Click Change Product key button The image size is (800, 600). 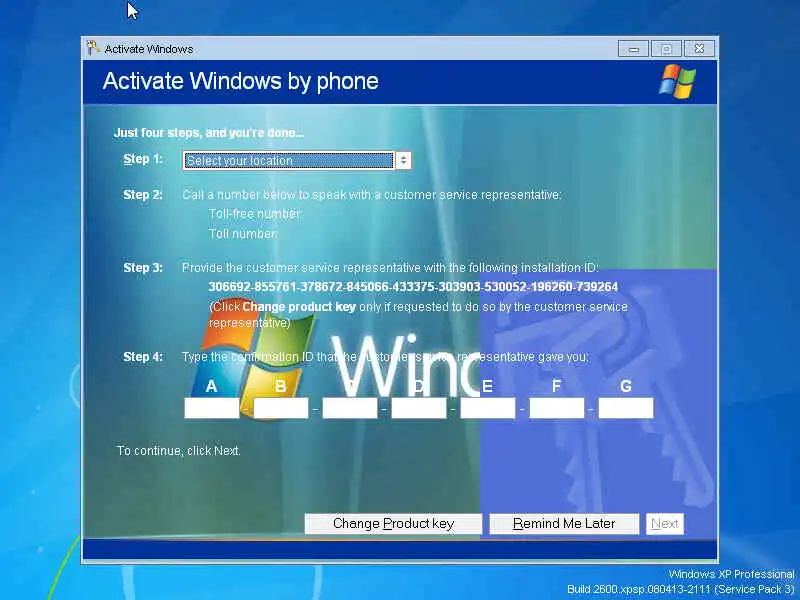pos(393,523)
